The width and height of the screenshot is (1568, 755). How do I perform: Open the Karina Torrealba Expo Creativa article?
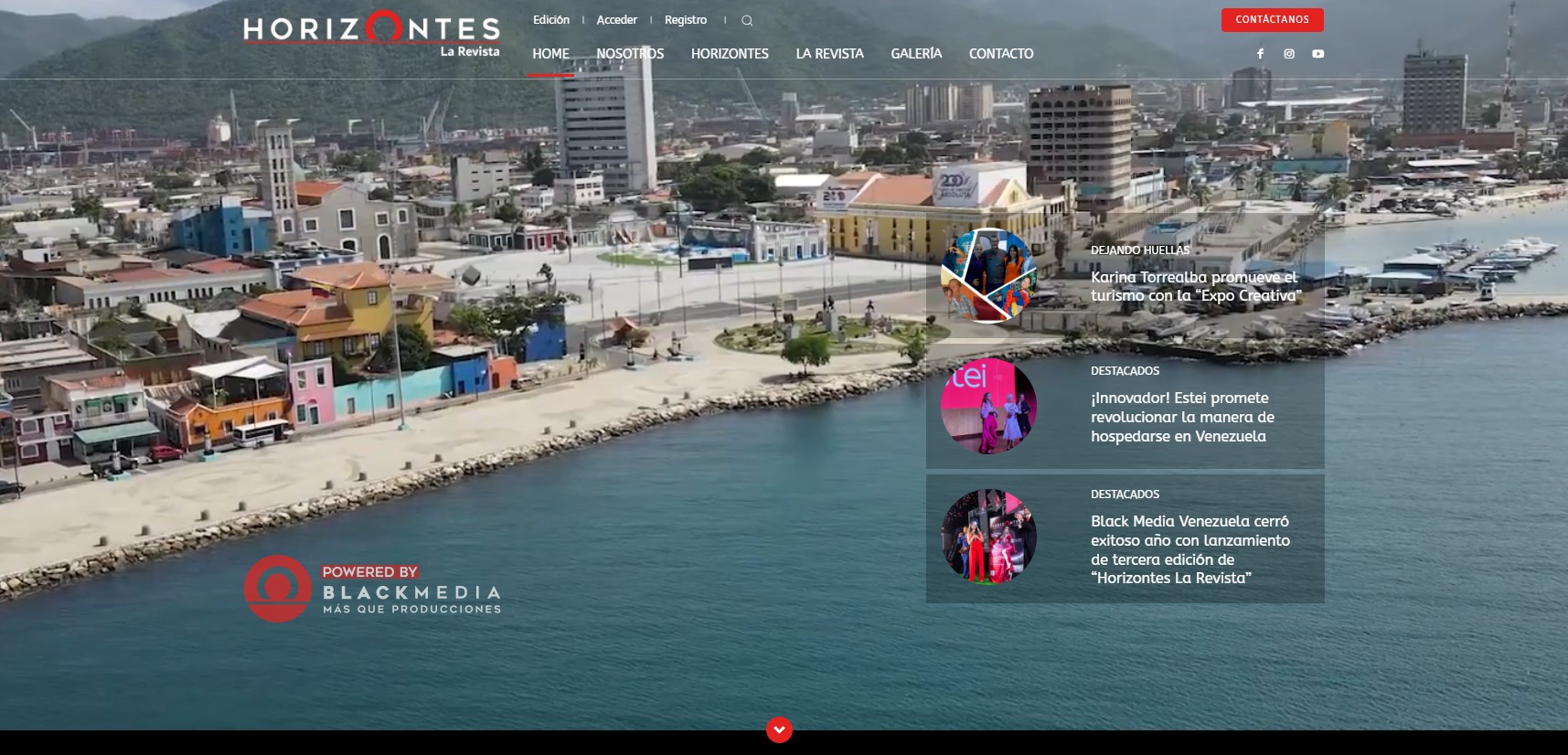pyautogui.click(x=1195, y=286)
